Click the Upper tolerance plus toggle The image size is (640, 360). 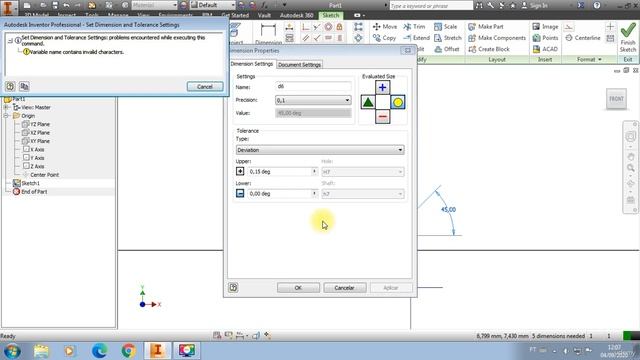pos(240,171)
